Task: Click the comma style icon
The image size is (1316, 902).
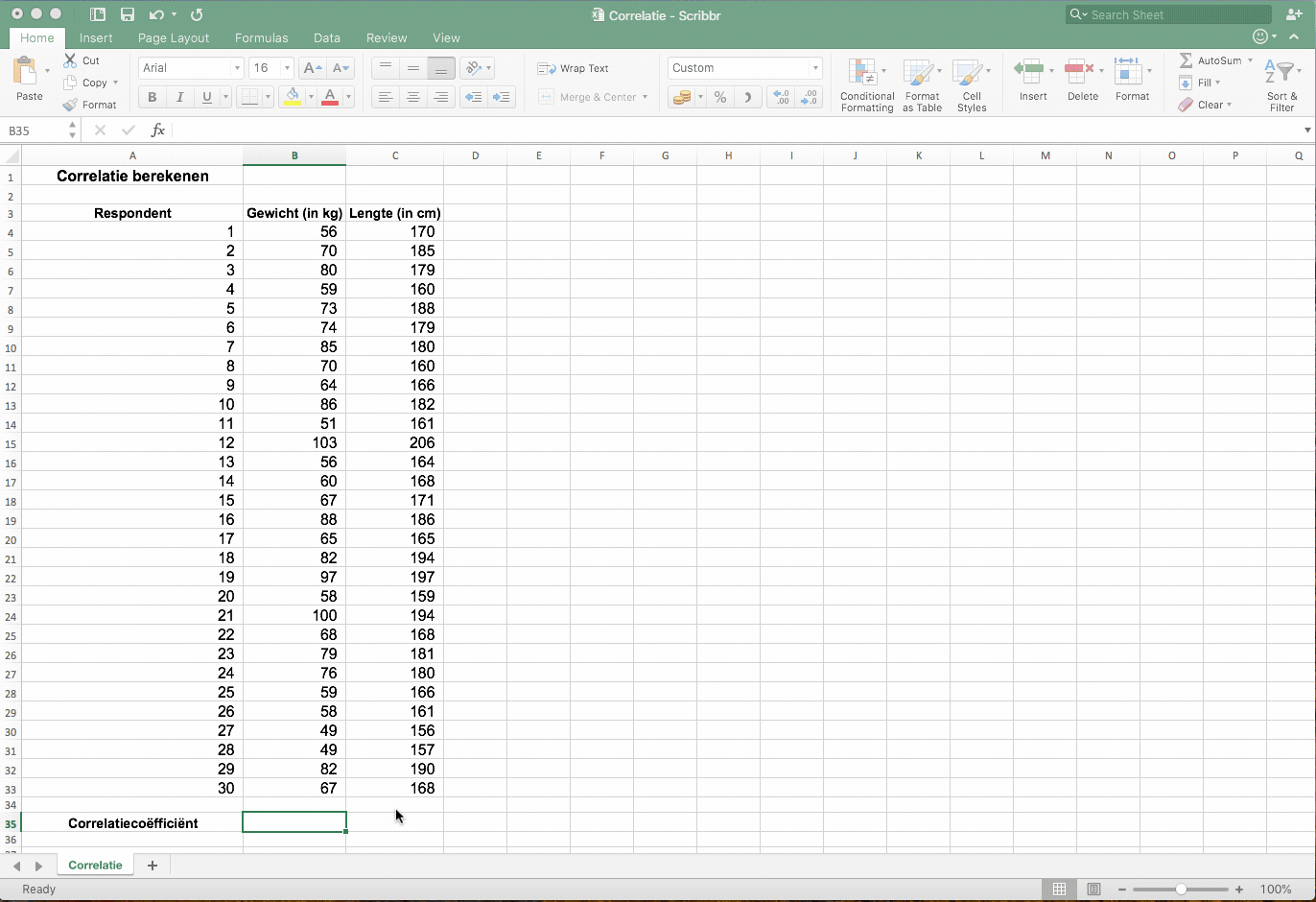Action: coord(747,97)
